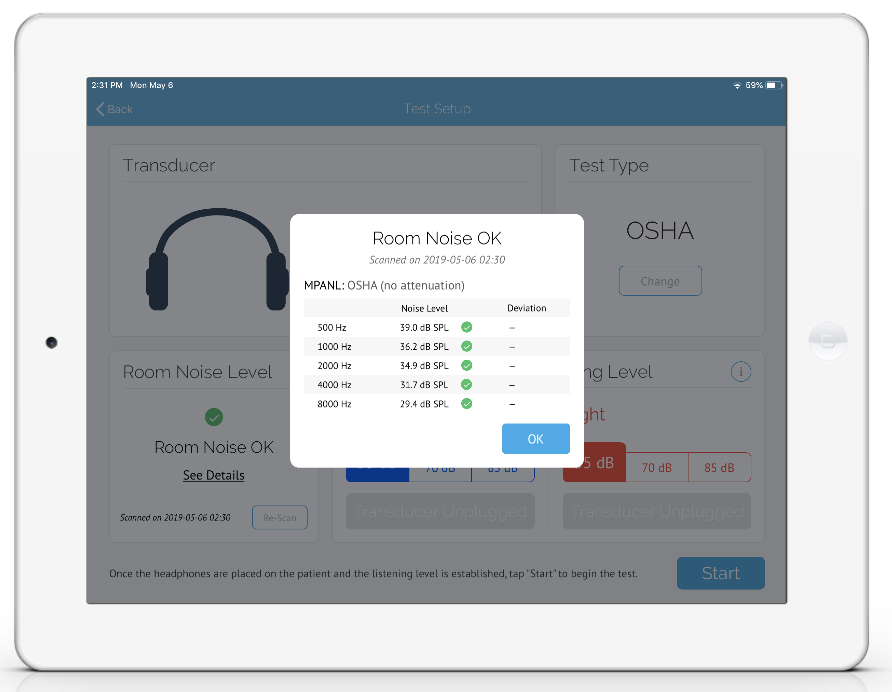892x692 pixels.
Task: Select 70 dB for right ear
Action: (657, 467)
